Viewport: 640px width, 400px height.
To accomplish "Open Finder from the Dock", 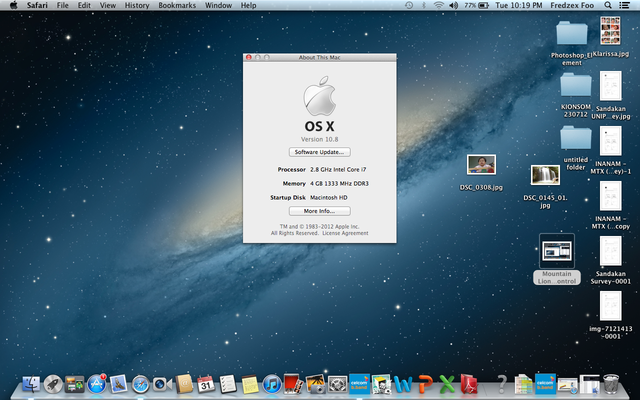I will (x=31, y=384).
